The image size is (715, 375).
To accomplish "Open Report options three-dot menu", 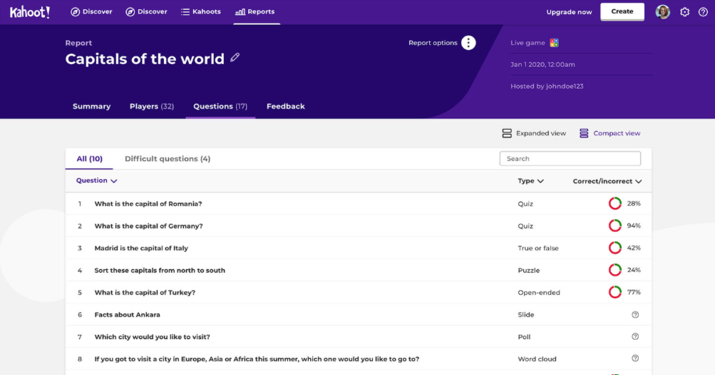I will point(468,43).
